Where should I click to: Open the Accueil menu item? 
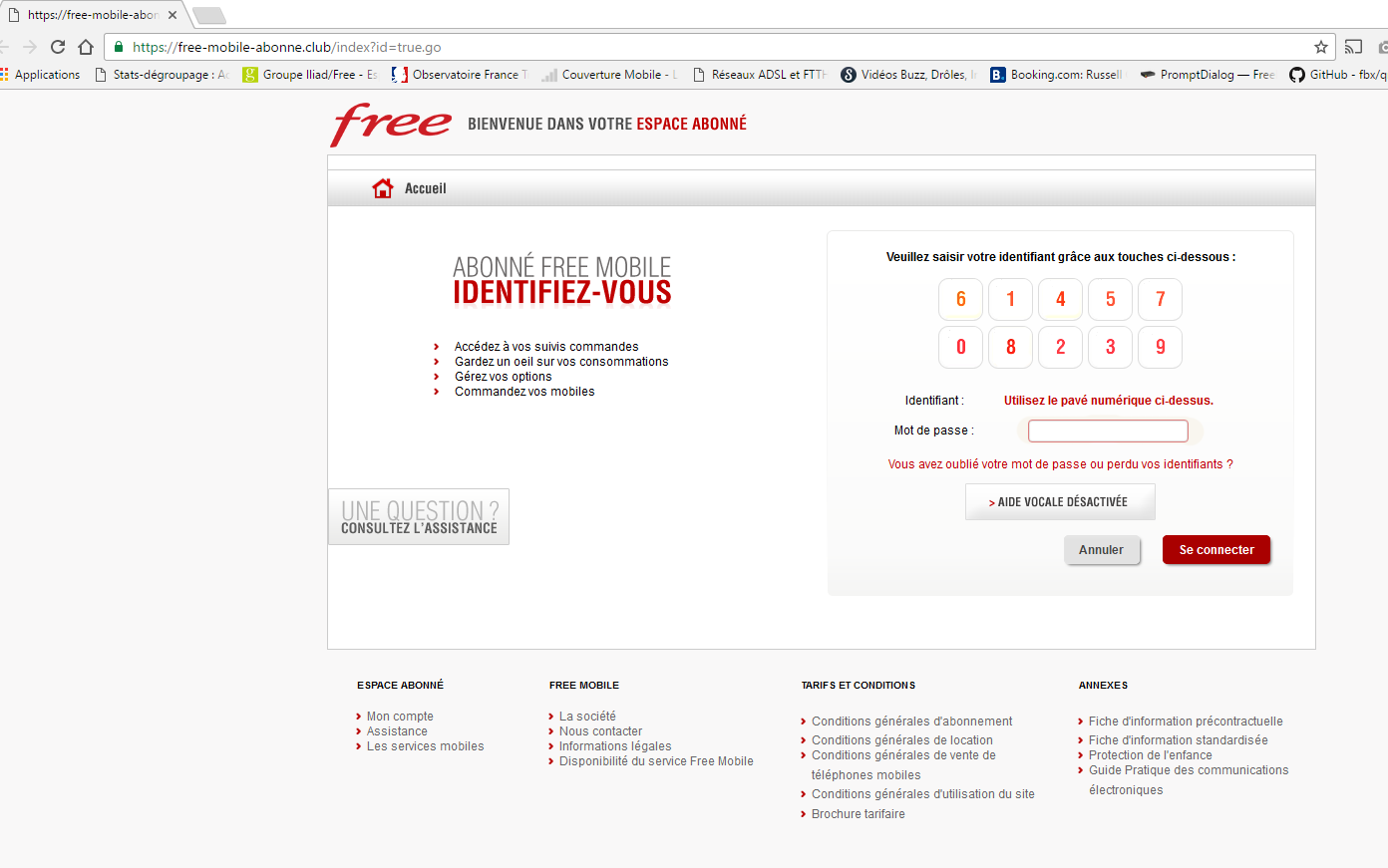(x=425, y=188)
